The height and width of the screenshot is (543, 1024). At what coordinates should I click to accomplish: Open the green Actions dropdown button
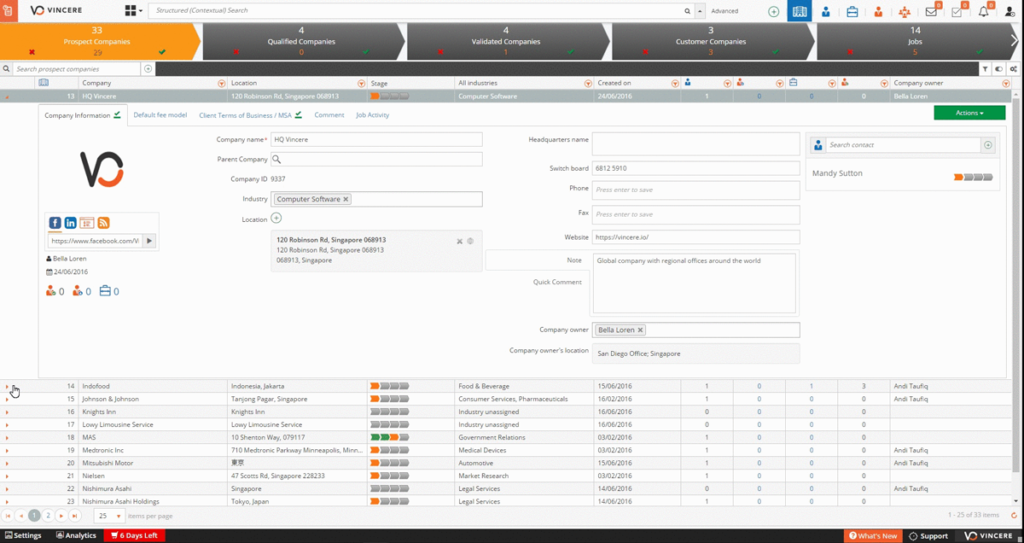pos(969,113)
